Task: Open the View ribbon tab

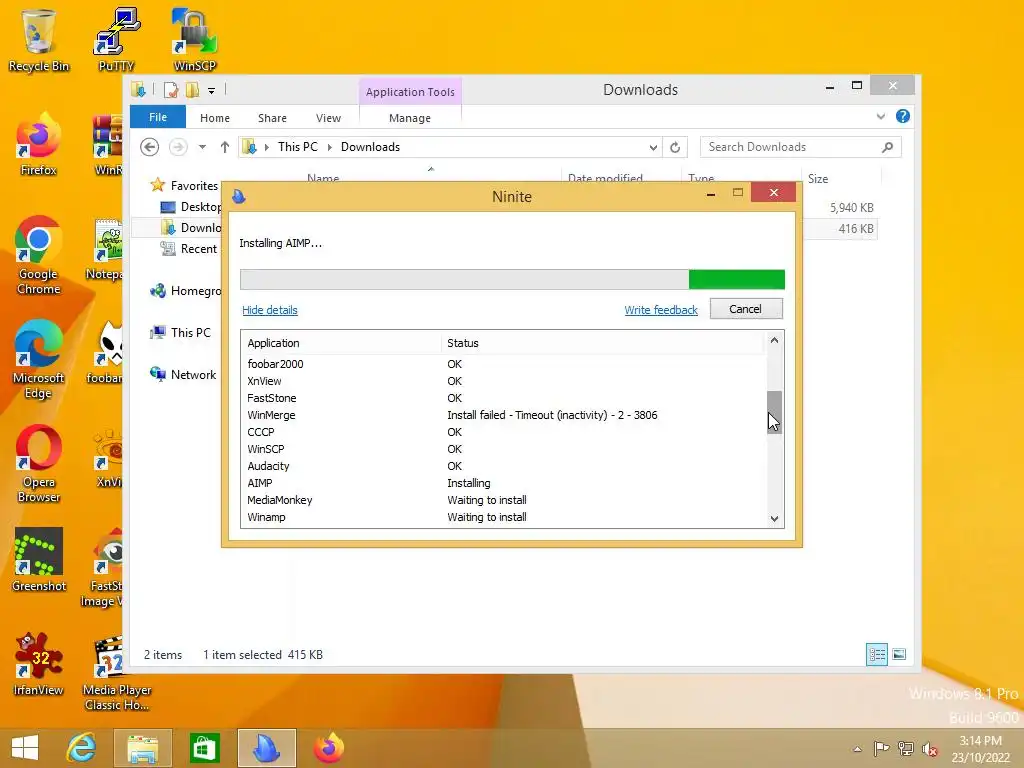Action: point(328,118)
